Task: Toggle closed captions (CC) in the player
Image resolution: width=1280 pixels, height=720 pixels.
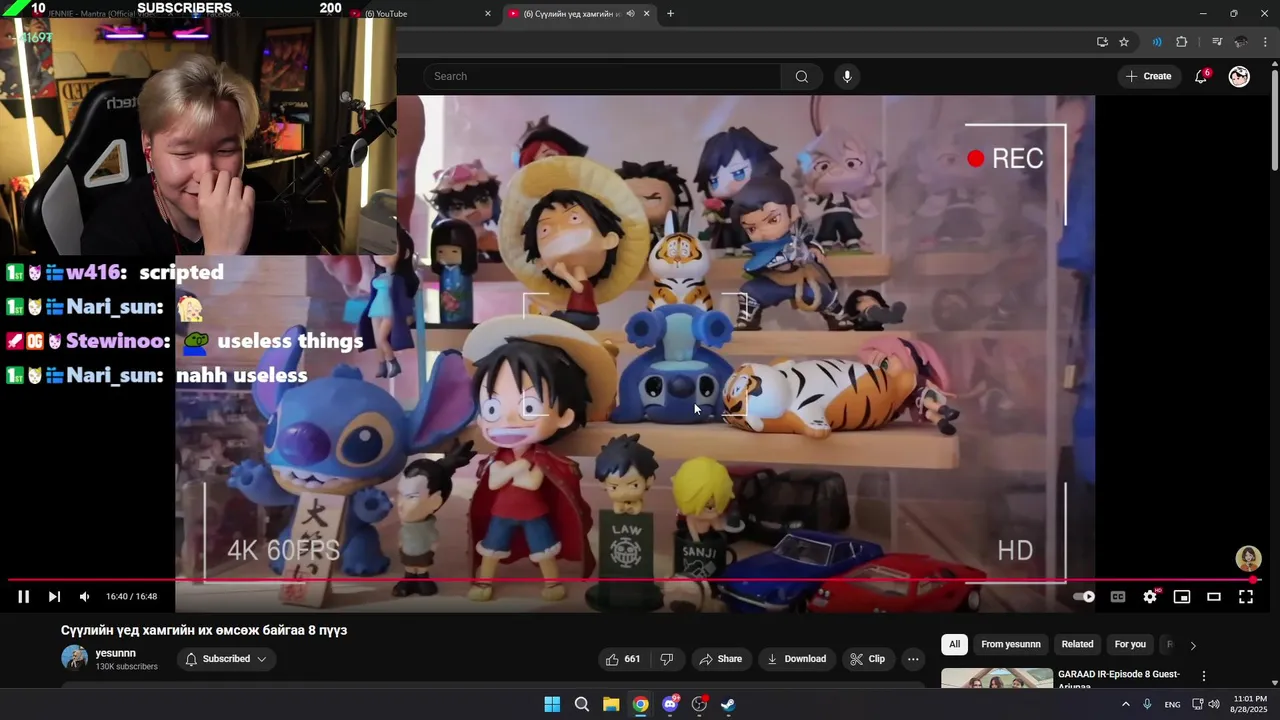Action: (x=1118, y=597)
